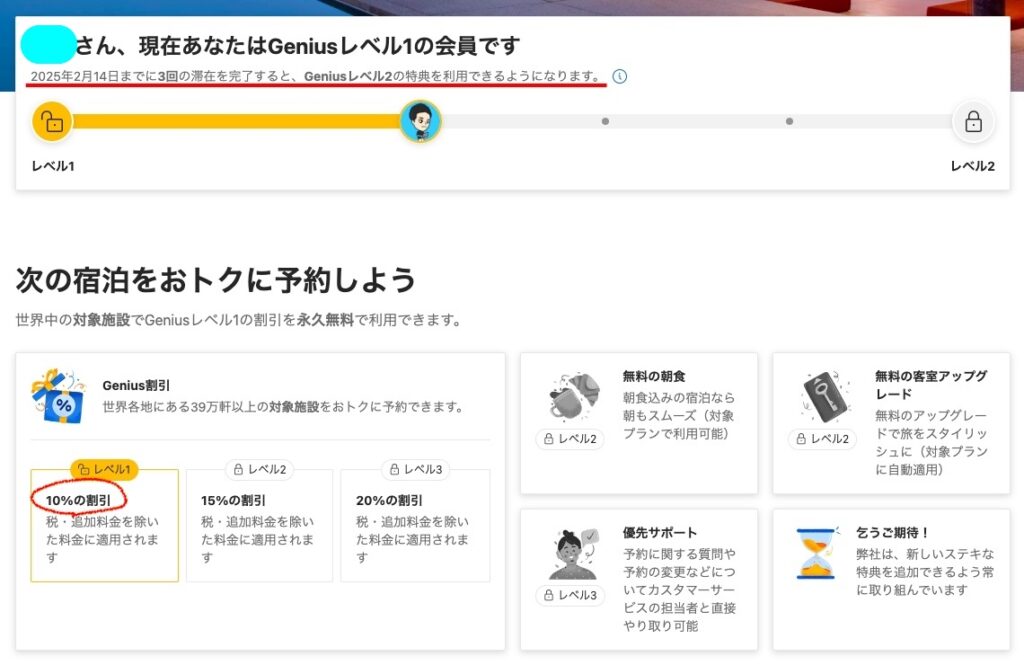The width and height of the screenshot is (1024, 665).
Task: Click the info icon beside Genius level 2 text
Action: pyautogui.click(x=620, y=76)
